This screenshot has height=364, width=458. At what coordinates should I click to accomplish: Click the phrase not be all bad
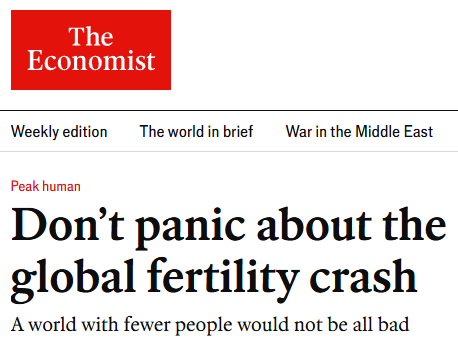(x=351, y=324)
